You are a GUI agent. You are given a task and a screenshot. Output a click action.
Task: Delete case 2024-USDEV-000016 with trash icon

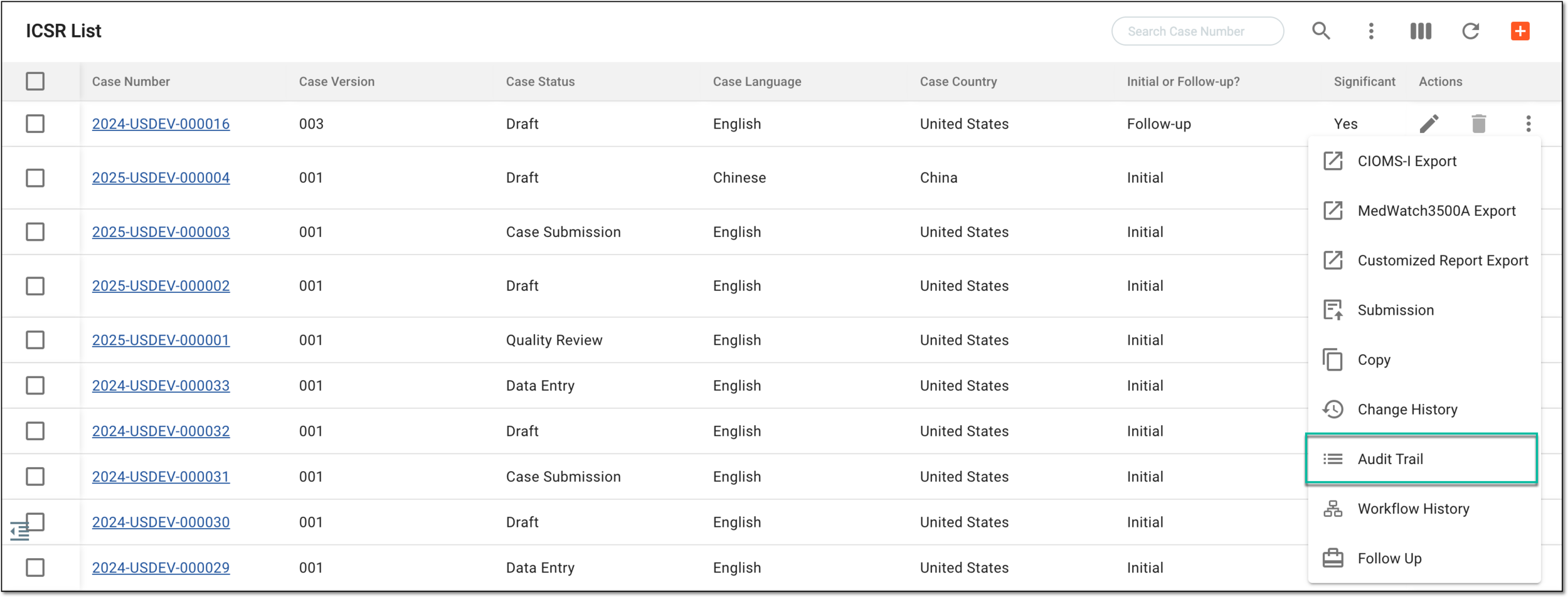[x=1479, y=124]
